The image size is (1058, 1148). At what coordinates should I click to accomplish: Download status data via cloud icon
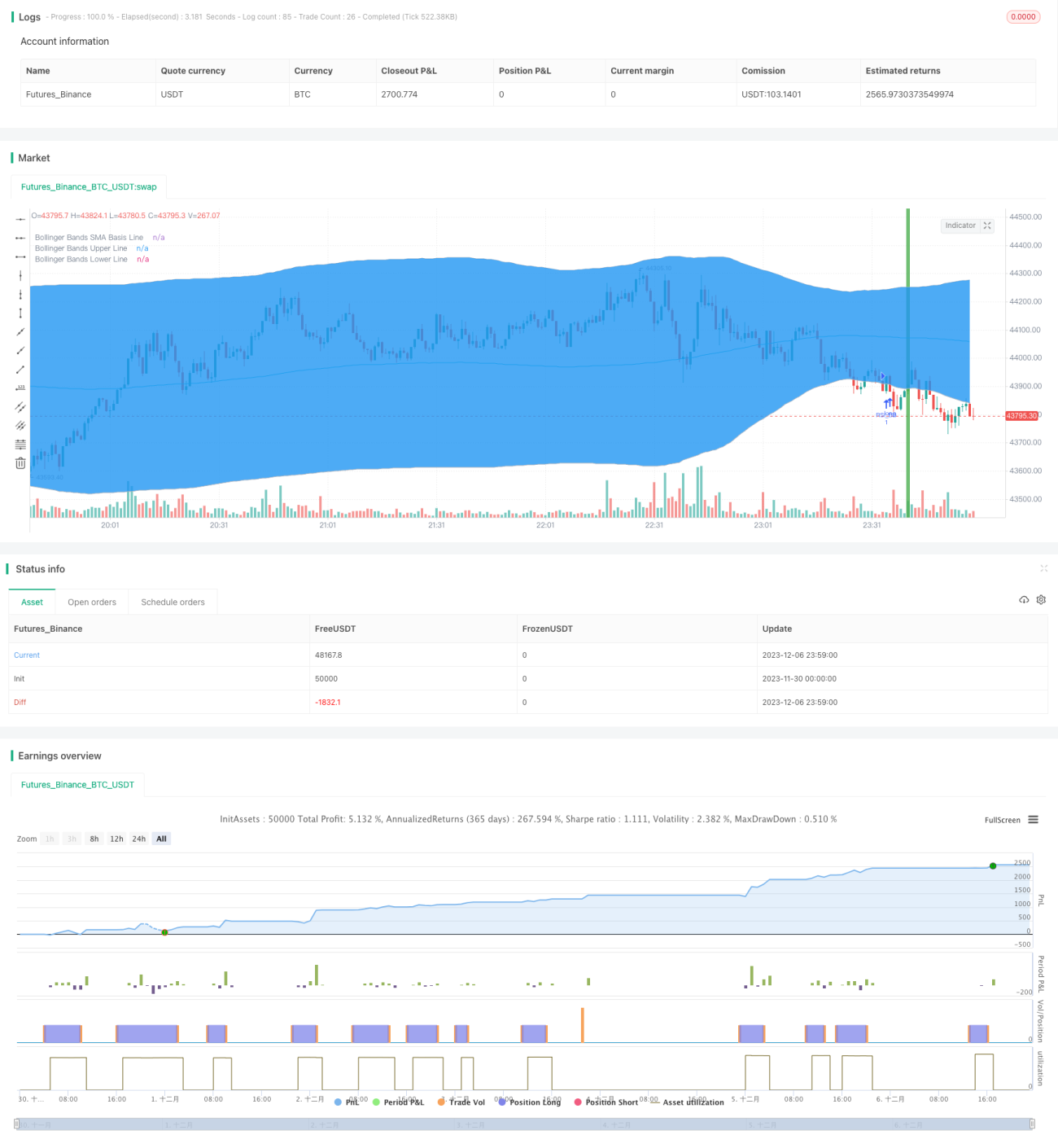[1024, 600]
